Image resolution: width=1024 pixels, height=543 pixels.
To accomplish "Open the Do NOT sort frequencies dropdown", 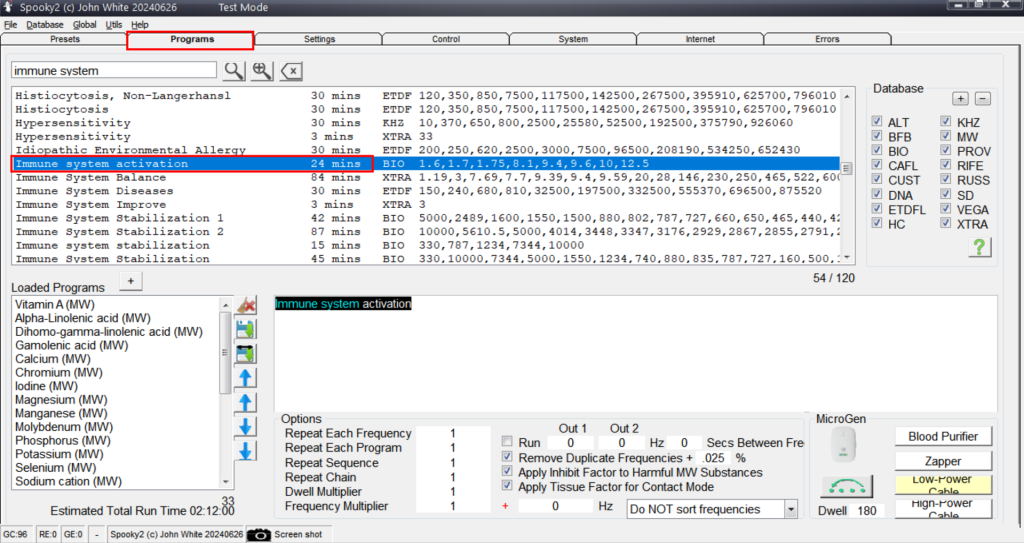I will (x=791, y=509).
